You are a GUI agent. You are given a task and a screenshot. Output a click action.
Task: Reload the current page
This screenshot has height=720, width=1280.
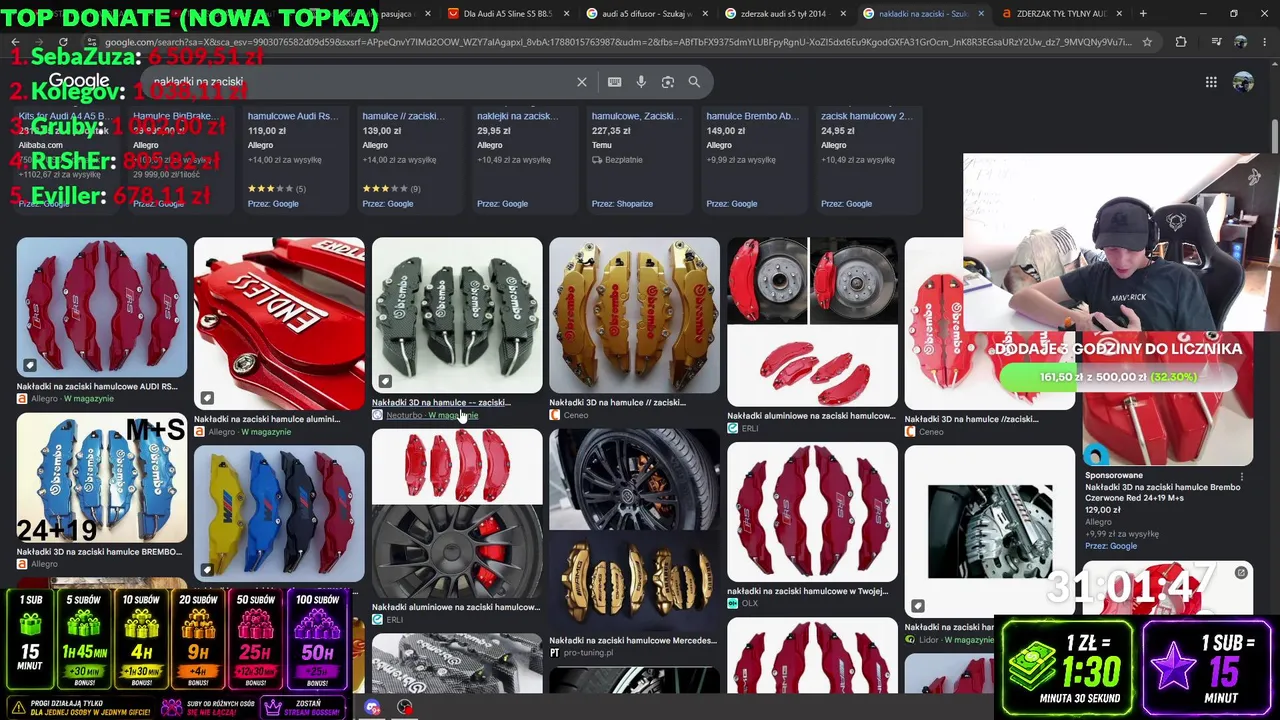tap(64, 42)
